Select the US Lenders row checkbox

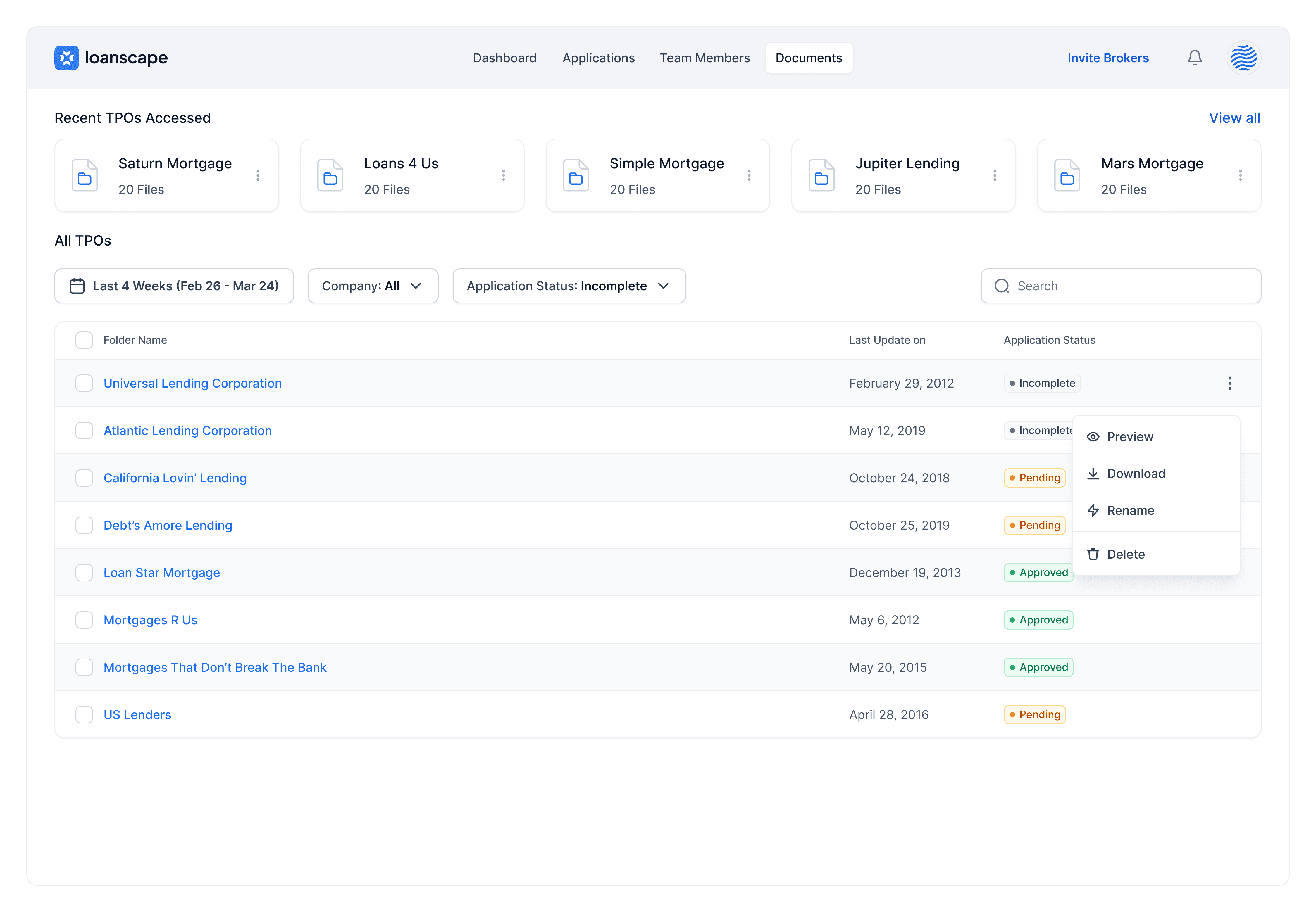(84, 714)
